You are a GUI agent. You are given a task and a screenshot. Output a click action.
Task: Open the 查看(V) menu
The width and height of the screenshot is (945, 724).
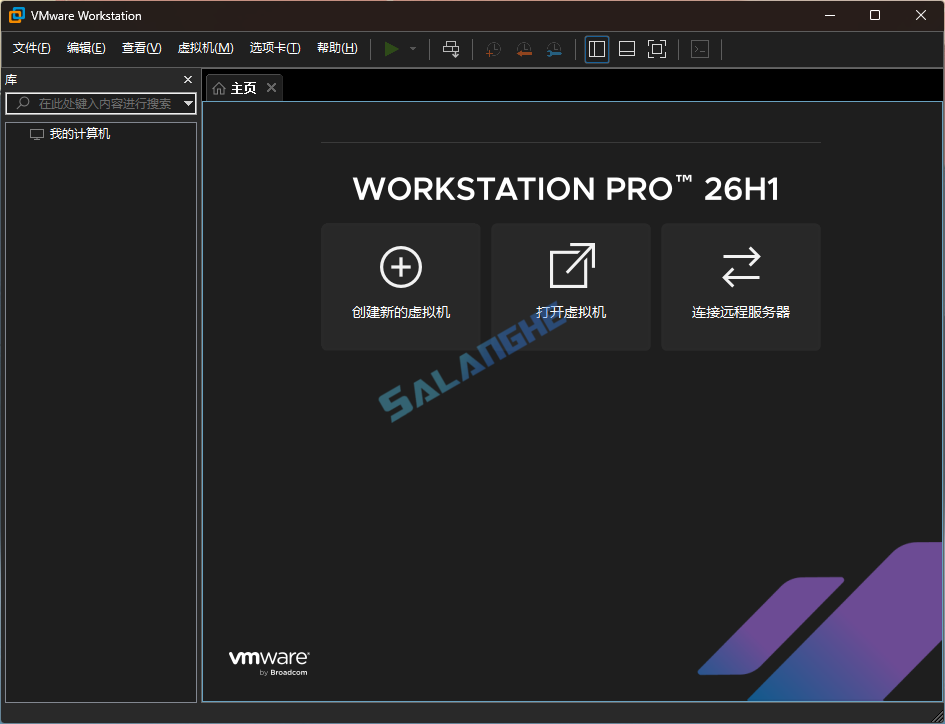tap(142, 48)
